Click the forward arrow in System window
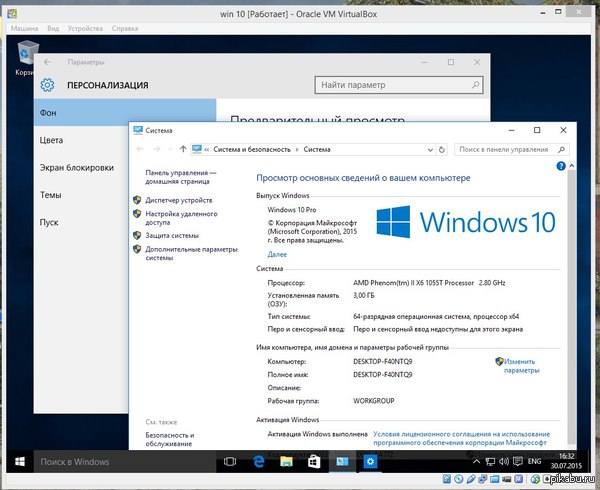600x490 pixels. pos(157,149)
